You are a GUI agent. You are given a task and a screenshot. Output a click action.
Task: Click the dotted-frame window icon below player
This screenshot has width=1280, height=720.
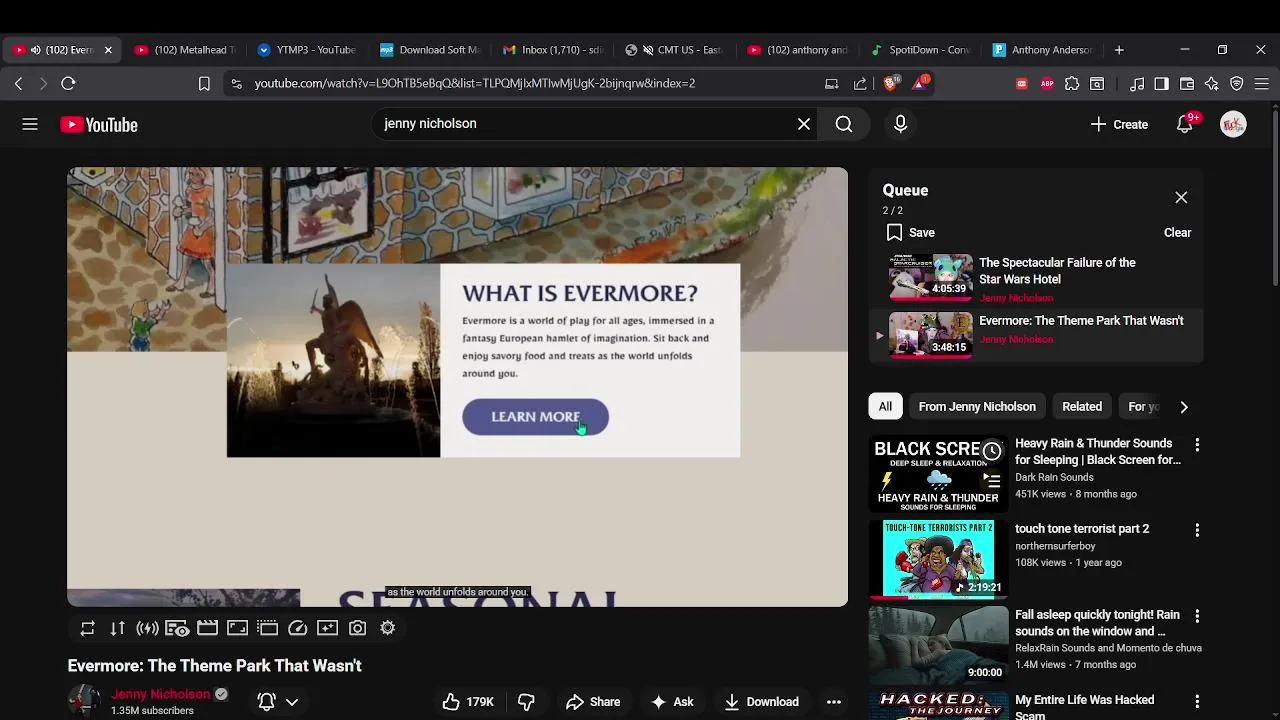coord(267,628)
